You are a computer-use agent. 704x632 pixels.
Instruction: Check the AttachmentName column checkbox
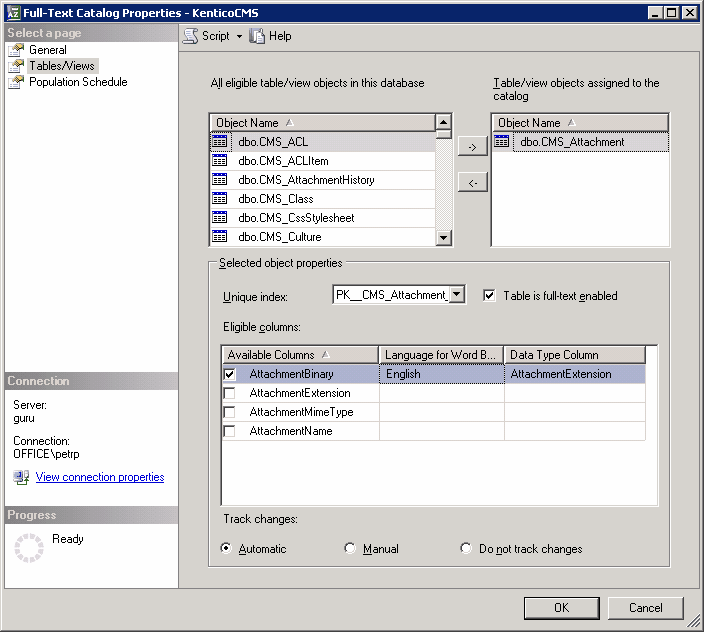(229, 431)
